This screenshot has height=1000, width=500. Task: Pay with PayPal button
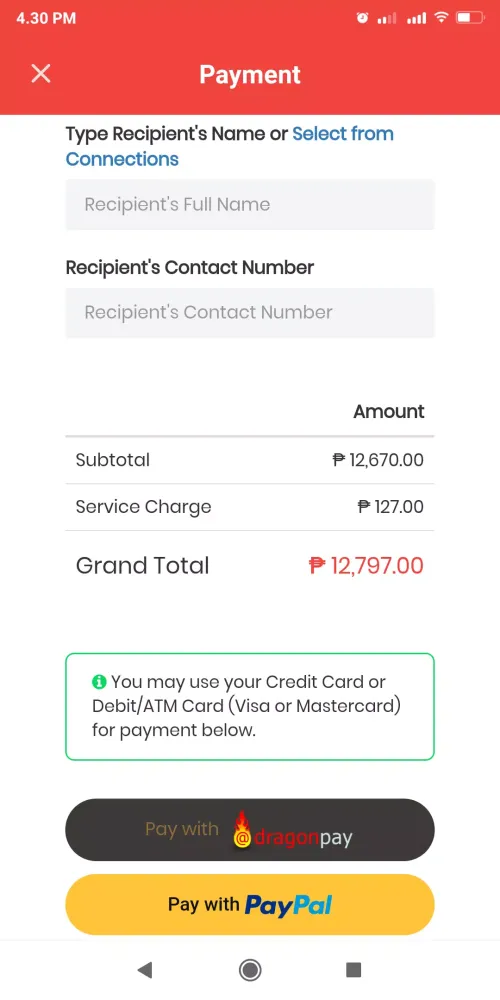(x=250, y=904)
